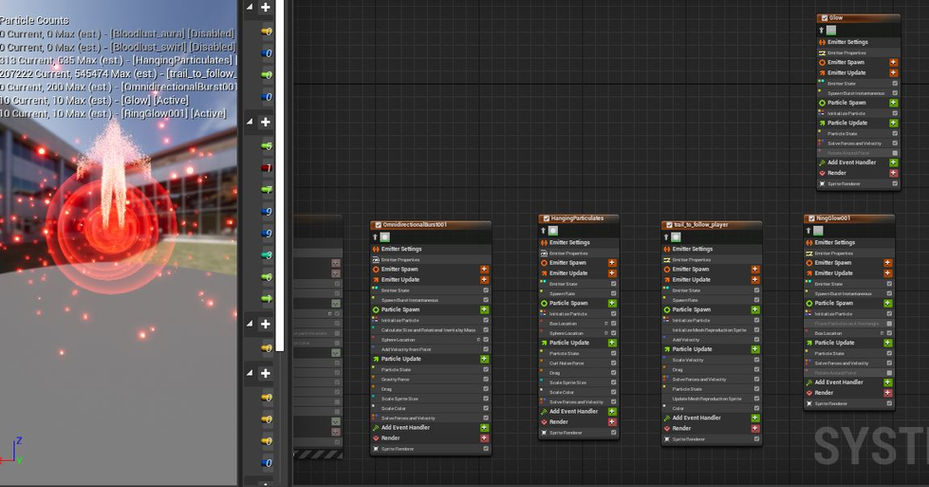
Task: Uncheck the Glow emitter header checkbox
Action: click(x=824, y=18)
